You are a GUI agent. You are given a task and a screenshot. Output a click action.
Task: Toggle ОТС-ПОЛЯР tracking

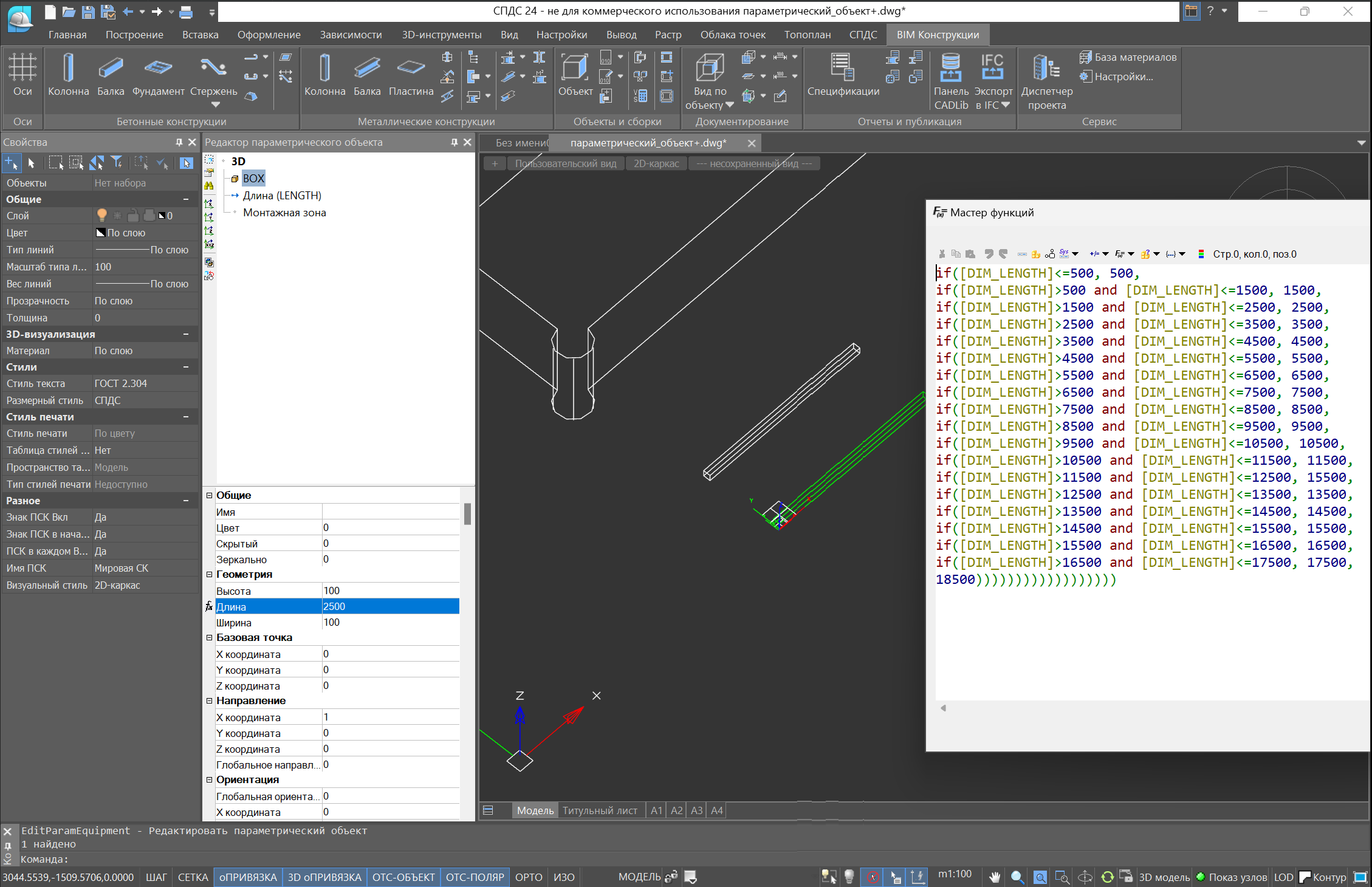(x=475, y=877)
